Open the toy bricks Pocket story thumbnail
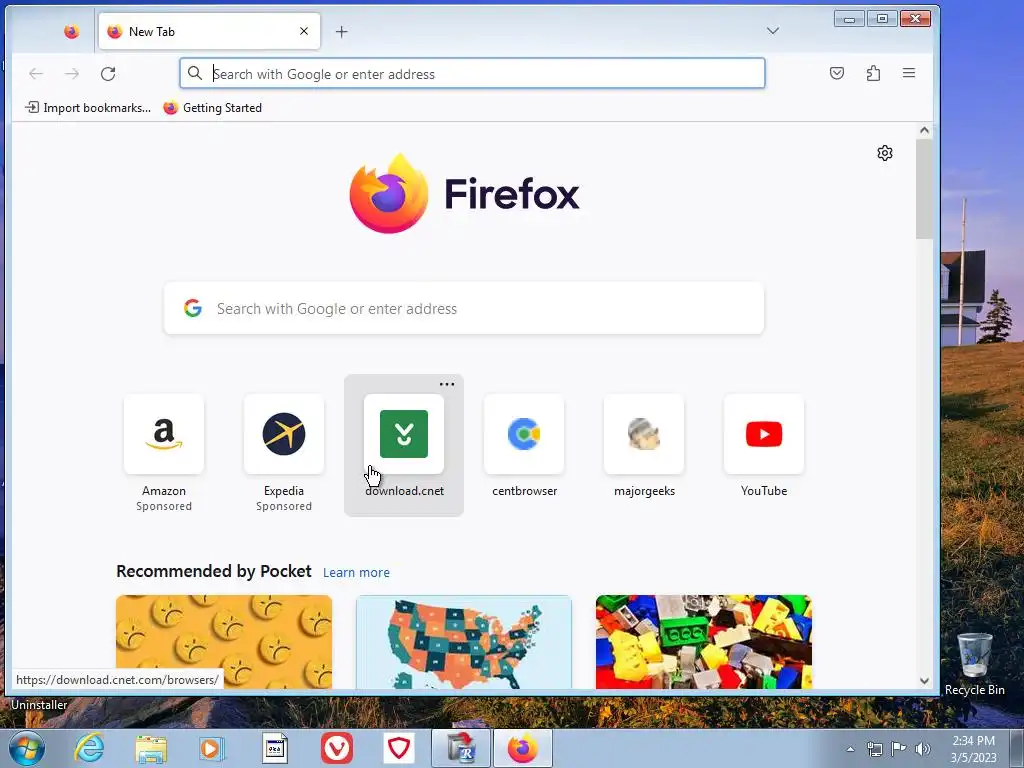 pos(704,641)
